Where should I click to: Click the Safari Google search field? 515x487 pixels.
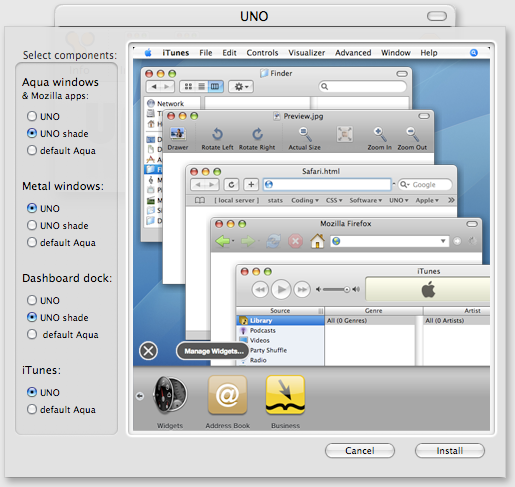(425, 184)
